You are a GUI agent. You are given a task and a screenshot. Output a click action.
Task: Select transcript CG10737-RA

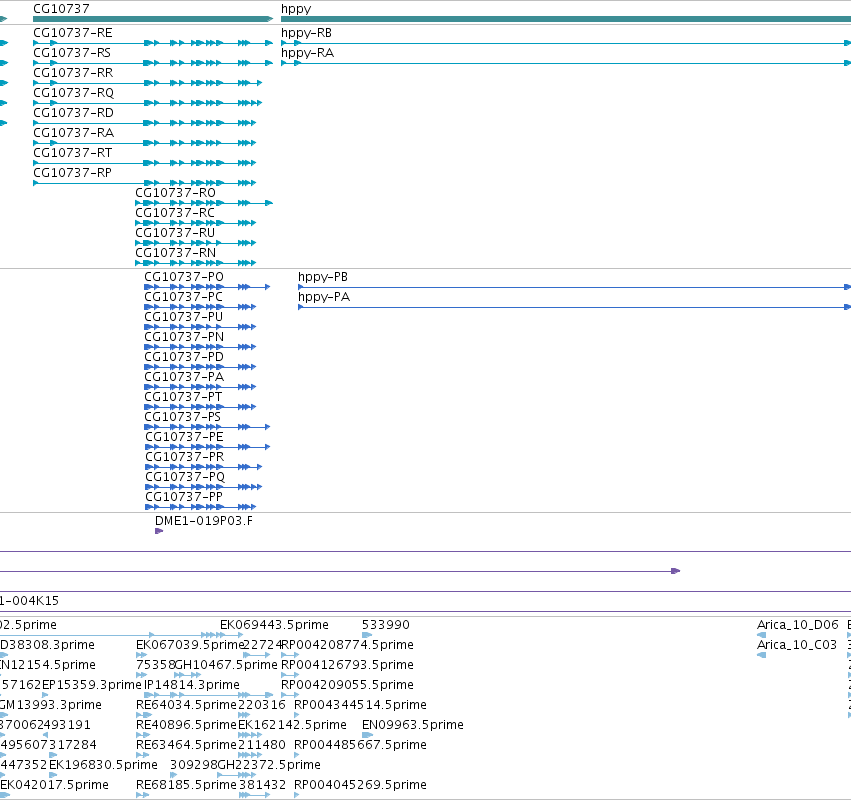pos(73,133)
